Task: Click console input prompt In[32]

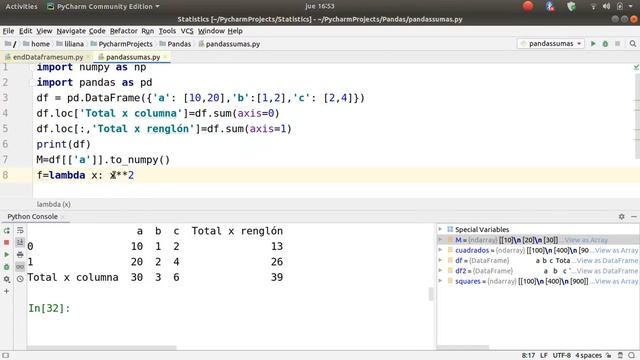Action: pyautogui.click(x=49, y=308)
